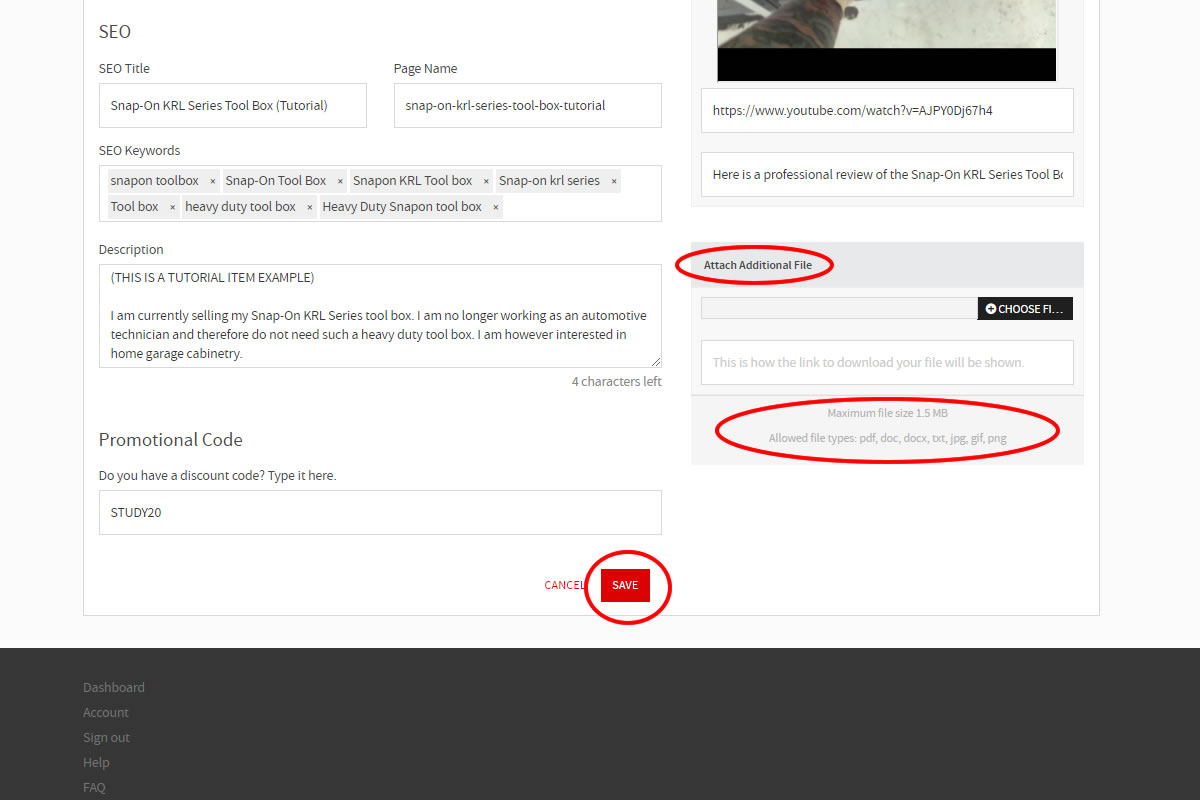Image resolution: width=1200 pixels, height=800 pixels.
Task: Click the 'Maximum file size 1.5 MB' text
Action: [887, 413]
